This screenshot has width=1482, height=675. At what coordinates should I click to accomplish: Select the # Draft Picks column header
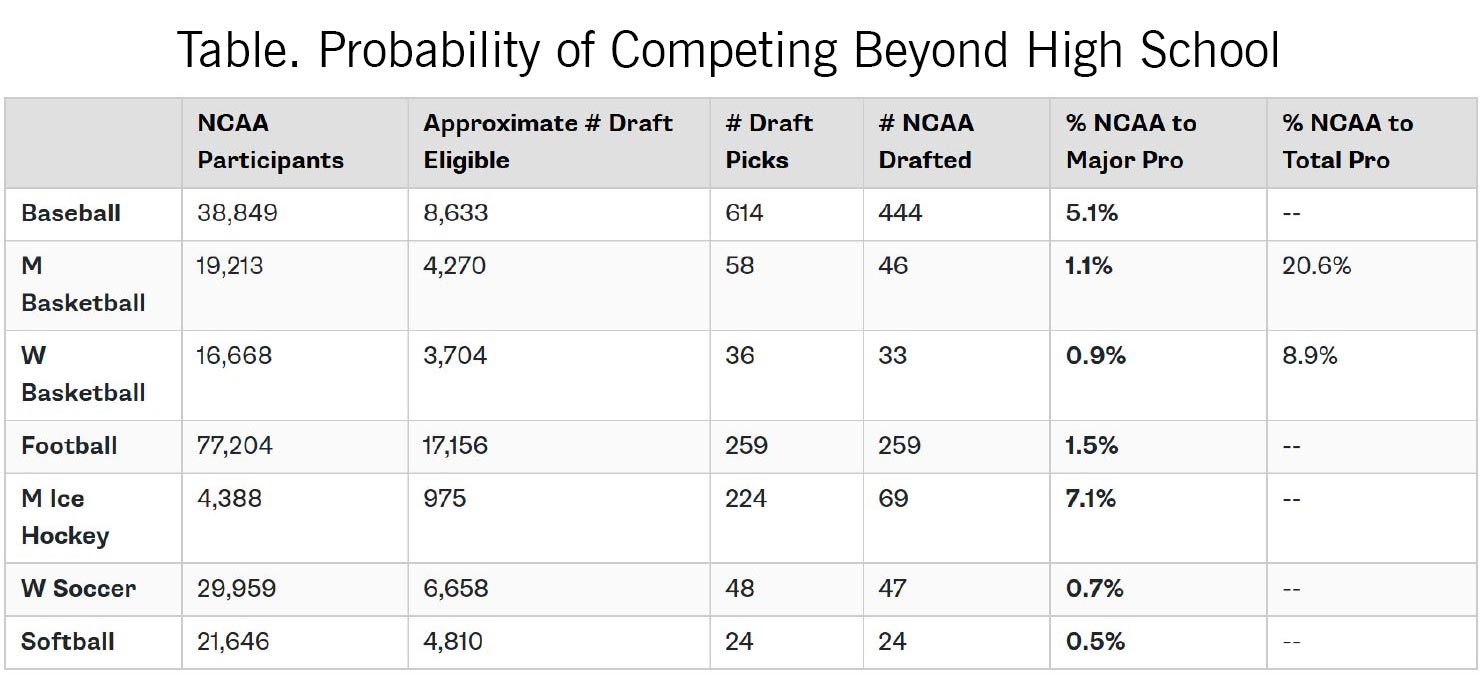pyautogui.click(x=769, y=142)
